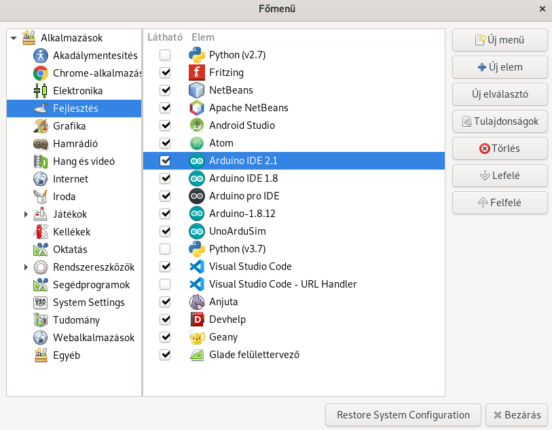Uncheck the Atom visibility checkbox
Image resolution: width=552 pixels, height=430 pixels.
pyautogui.click(x=165, y=143)
